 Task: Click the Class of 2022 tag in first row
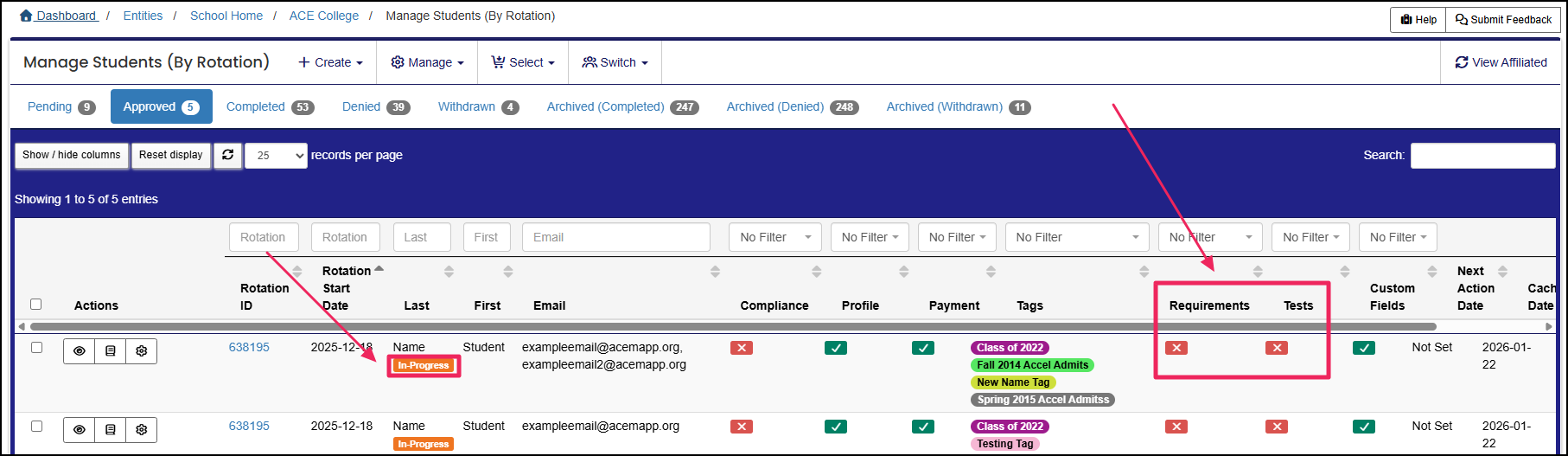click(1010, 348)
